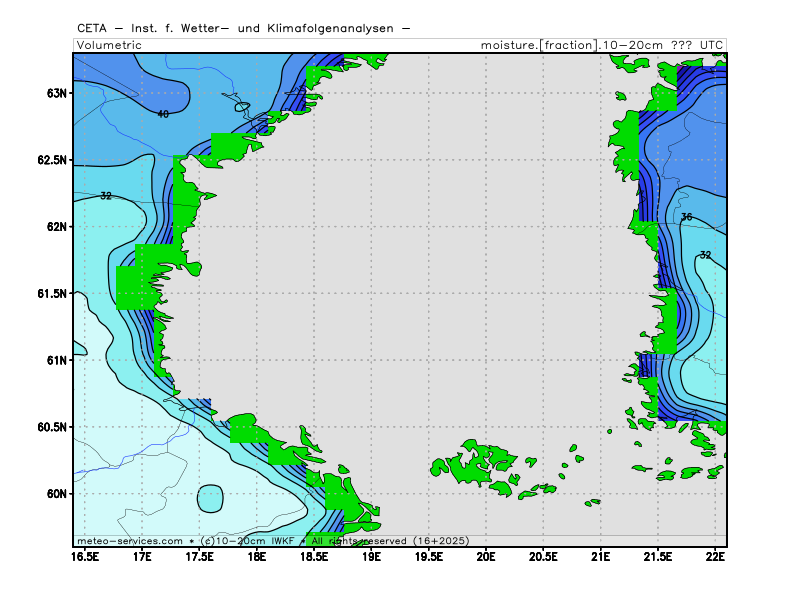Click the contour label 36
The width and height of the screenshot is (800, 600).
686,217
